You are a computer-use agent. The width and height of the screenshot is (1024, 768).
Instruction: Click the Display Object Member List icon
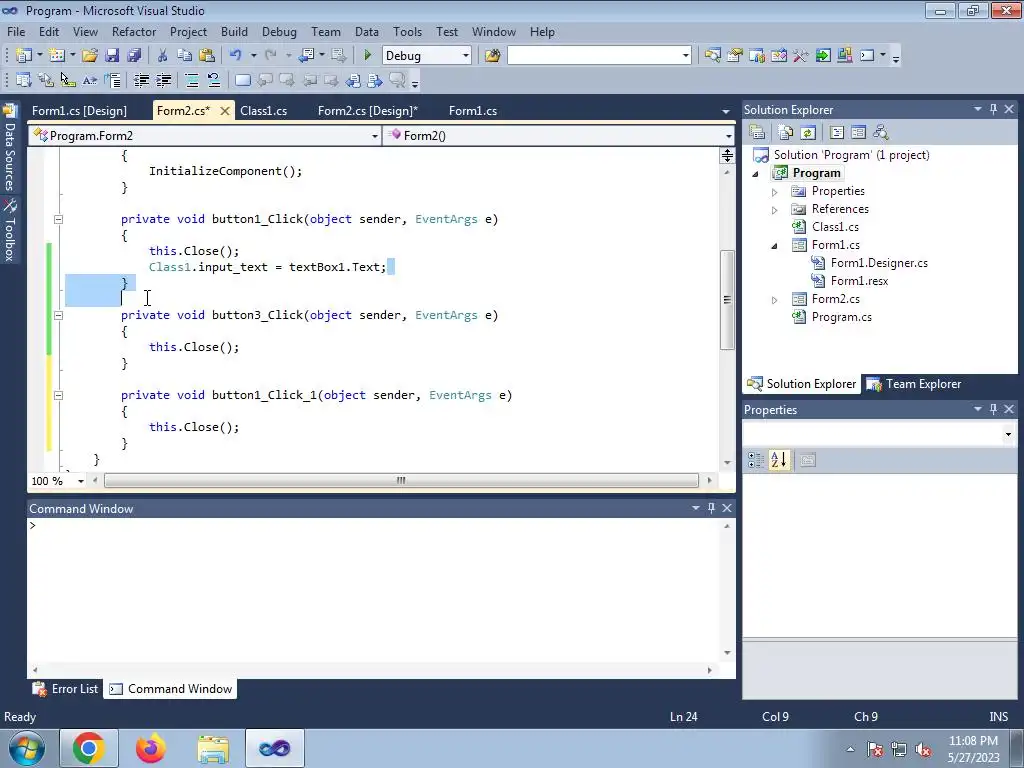(24, 80)
